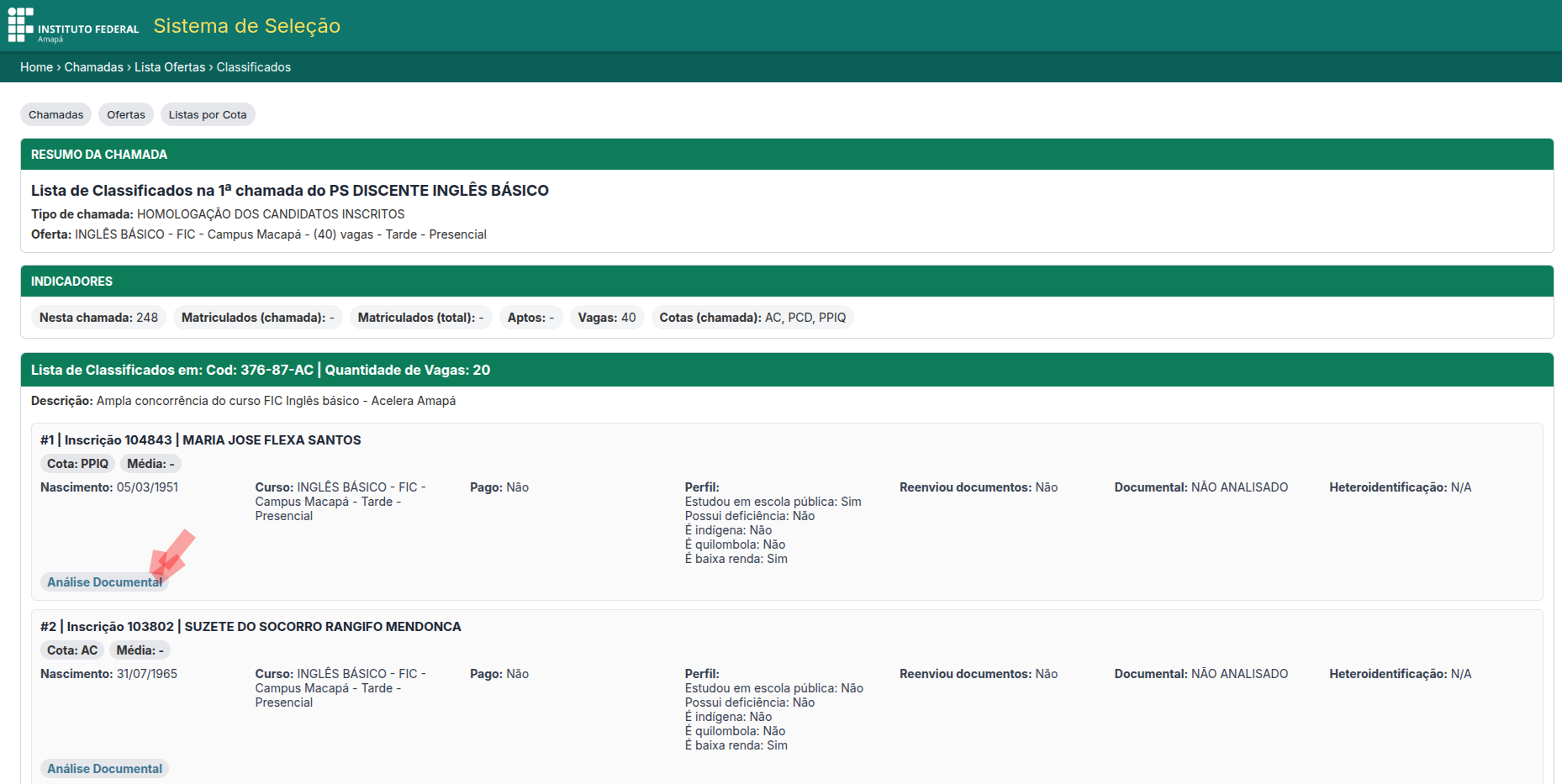This screenshot has width=1562, height=784.
Task: Click candidate #1 Inscrição 104843 heading
Action: click(x=200, y=440)
